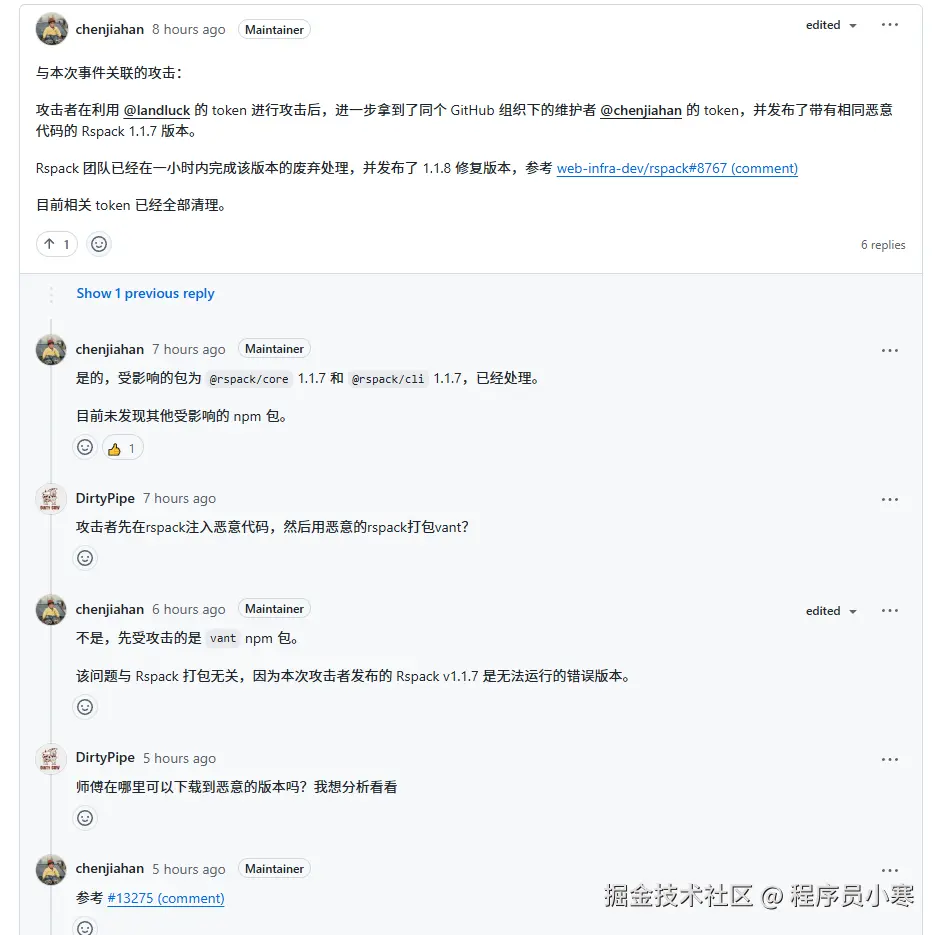The height and width of the screenshot is (935, 940).
Task: Open the three-dot menu on chenjiahan's 6 hours ago reply
Action: point(890,611)
